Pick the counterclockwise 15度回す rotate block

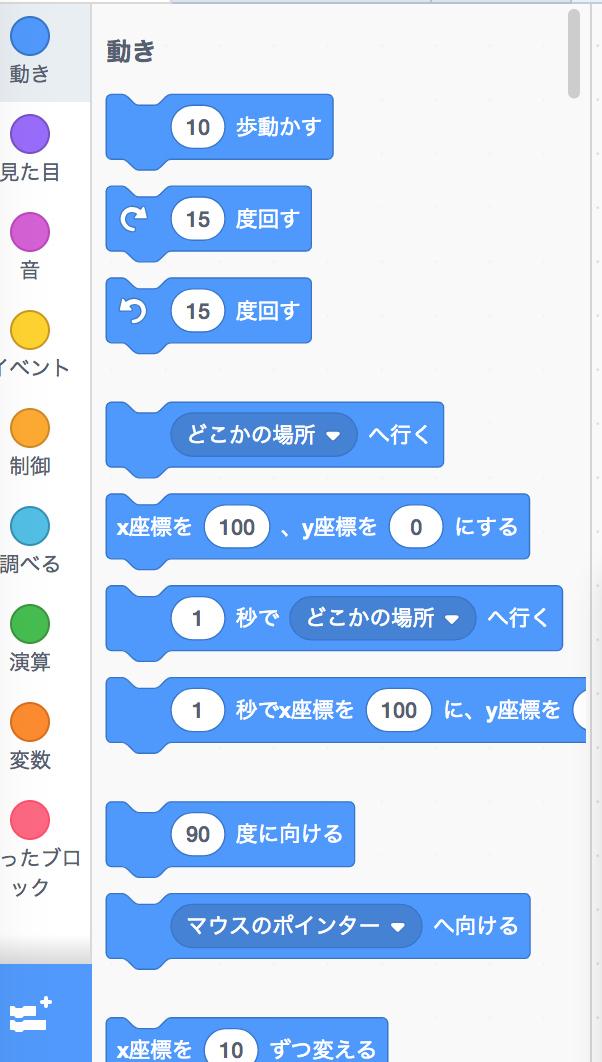(208, 311)
